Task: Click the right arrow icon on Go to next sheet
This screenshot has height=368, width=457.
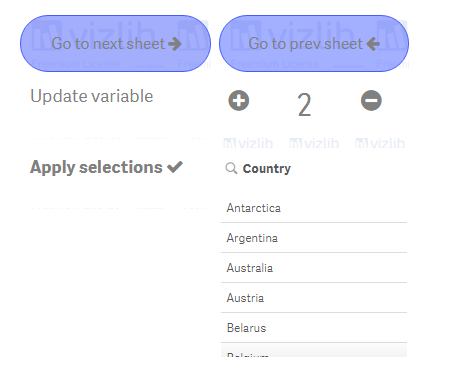Action: coord(175,44)
